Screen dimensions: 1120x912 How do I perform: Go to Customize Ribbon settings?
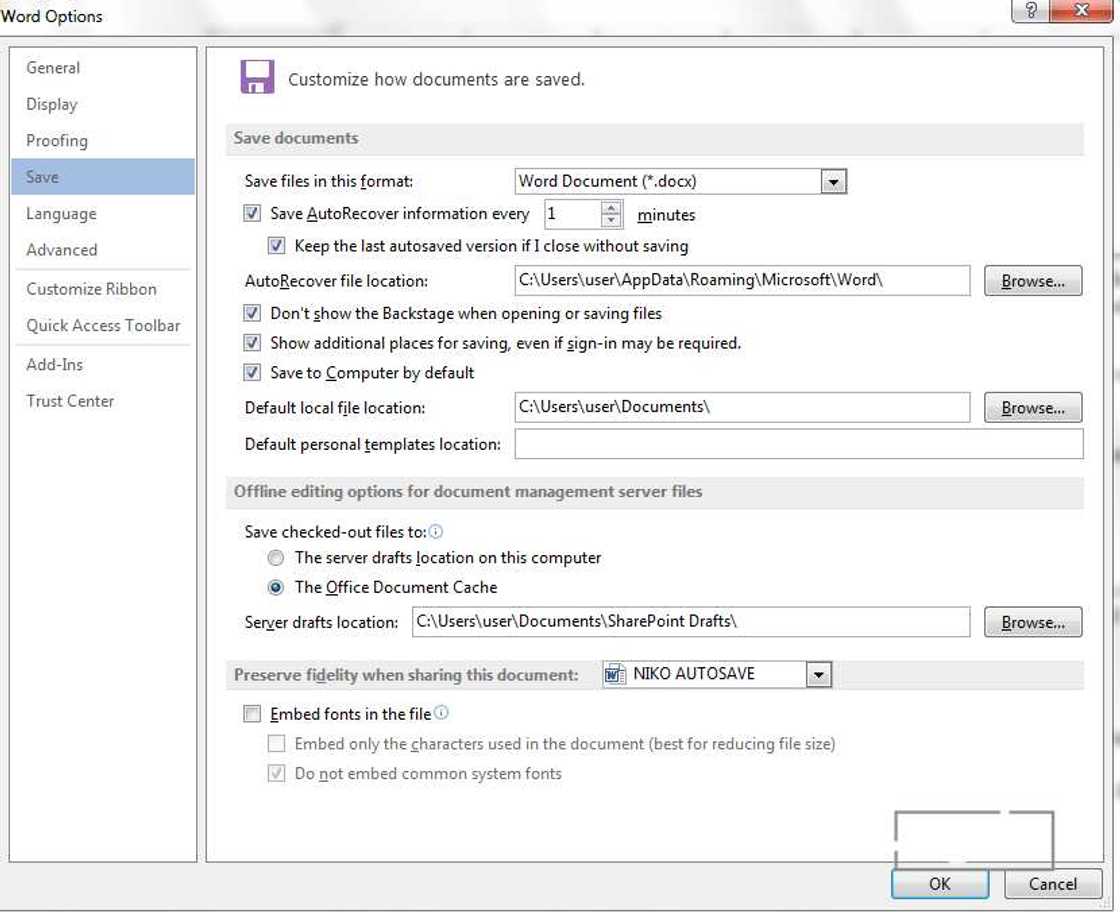[x=91, y=289]
